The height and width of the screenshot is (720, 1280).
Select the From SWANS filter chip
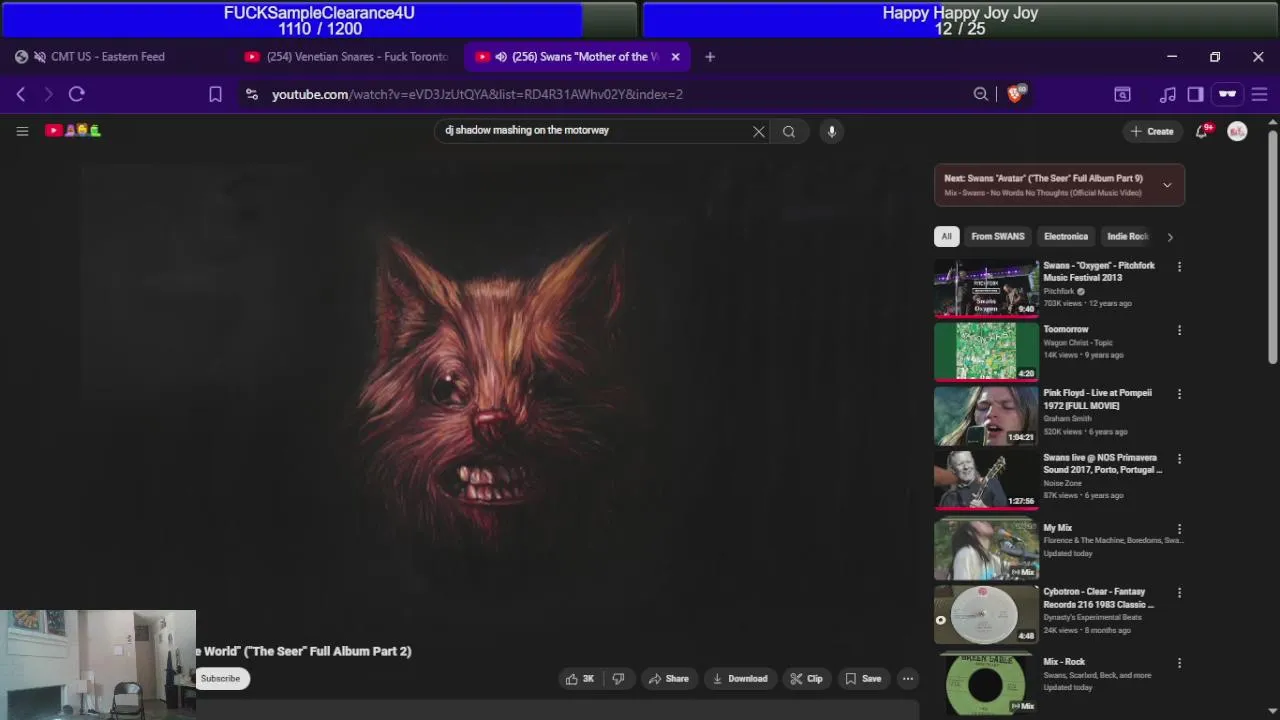point(998,237)
